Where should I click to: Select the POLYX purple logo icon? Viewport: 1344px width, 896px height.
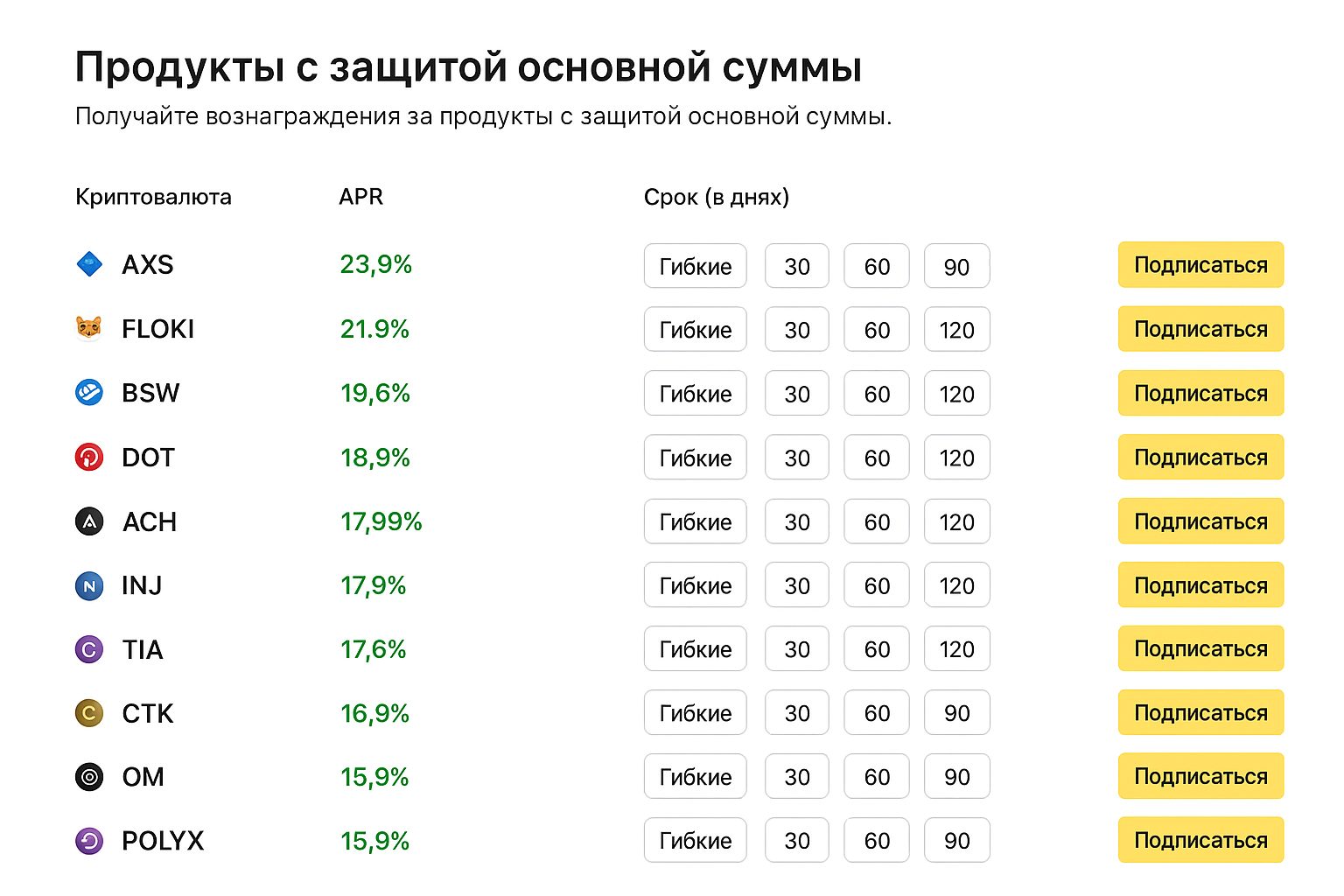click(x=89, y=840)
